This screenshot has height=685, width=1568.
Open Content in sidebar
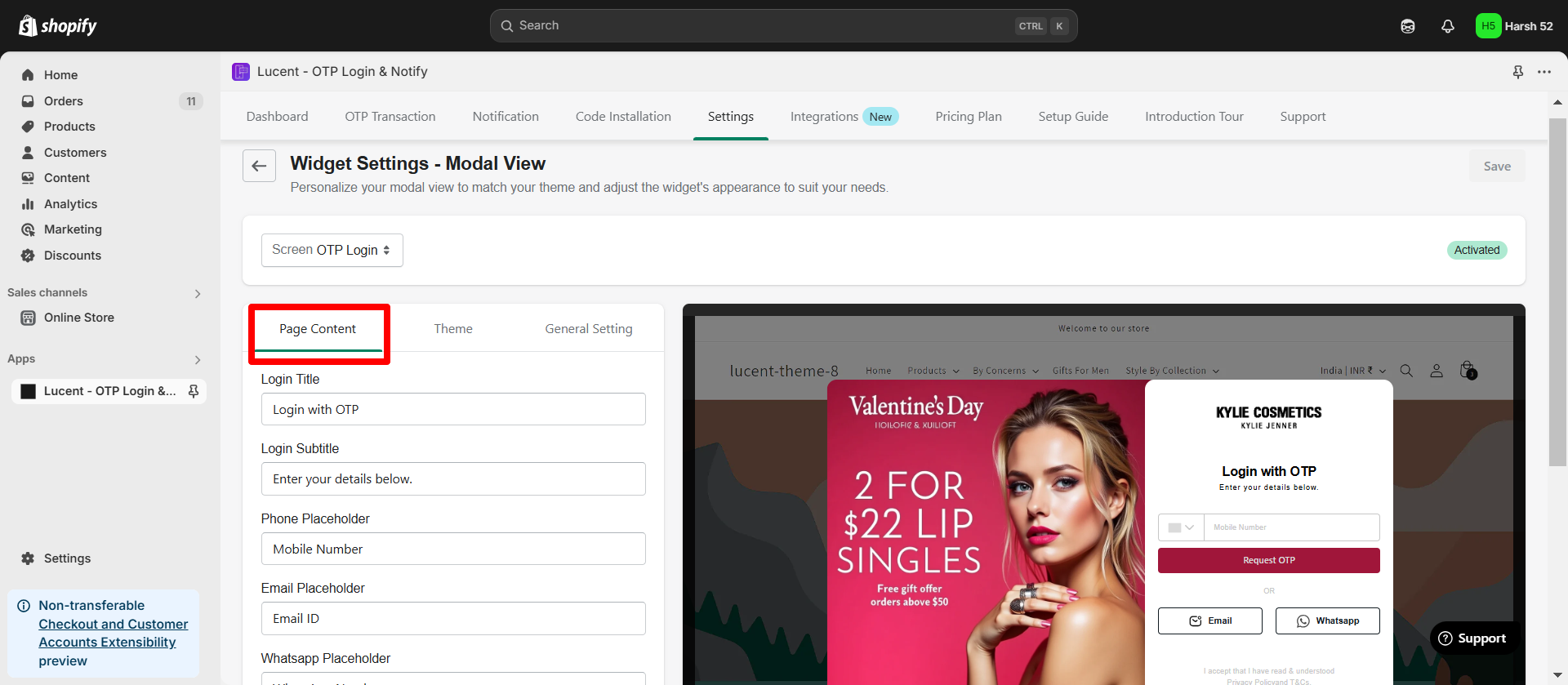click(x=67, y=178)
